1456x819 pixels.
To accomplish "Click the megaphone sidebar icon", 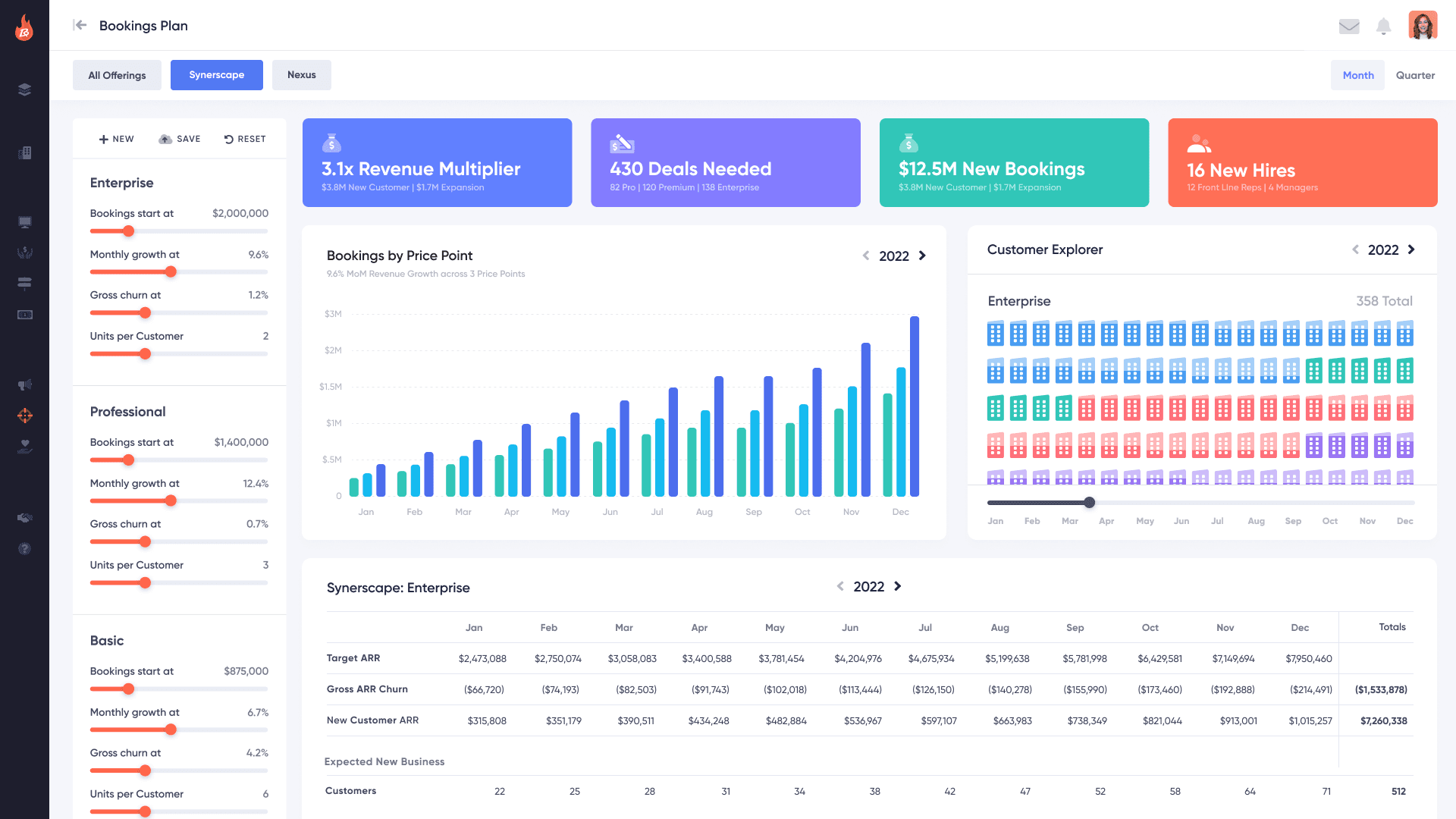I will [x=24, y=384].
